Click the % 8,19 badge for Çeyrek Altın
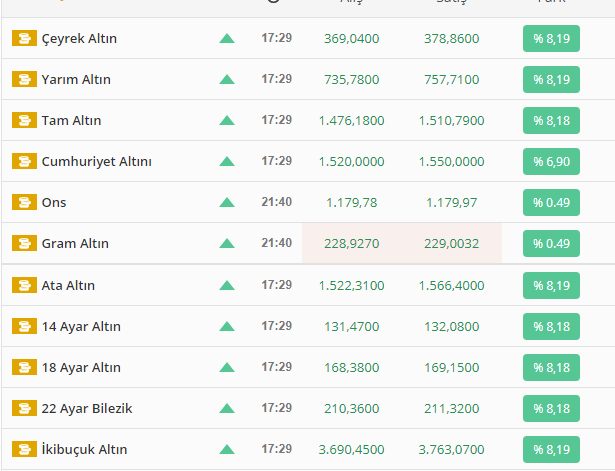Screen dimensions: 615x471 pos(551,39)
